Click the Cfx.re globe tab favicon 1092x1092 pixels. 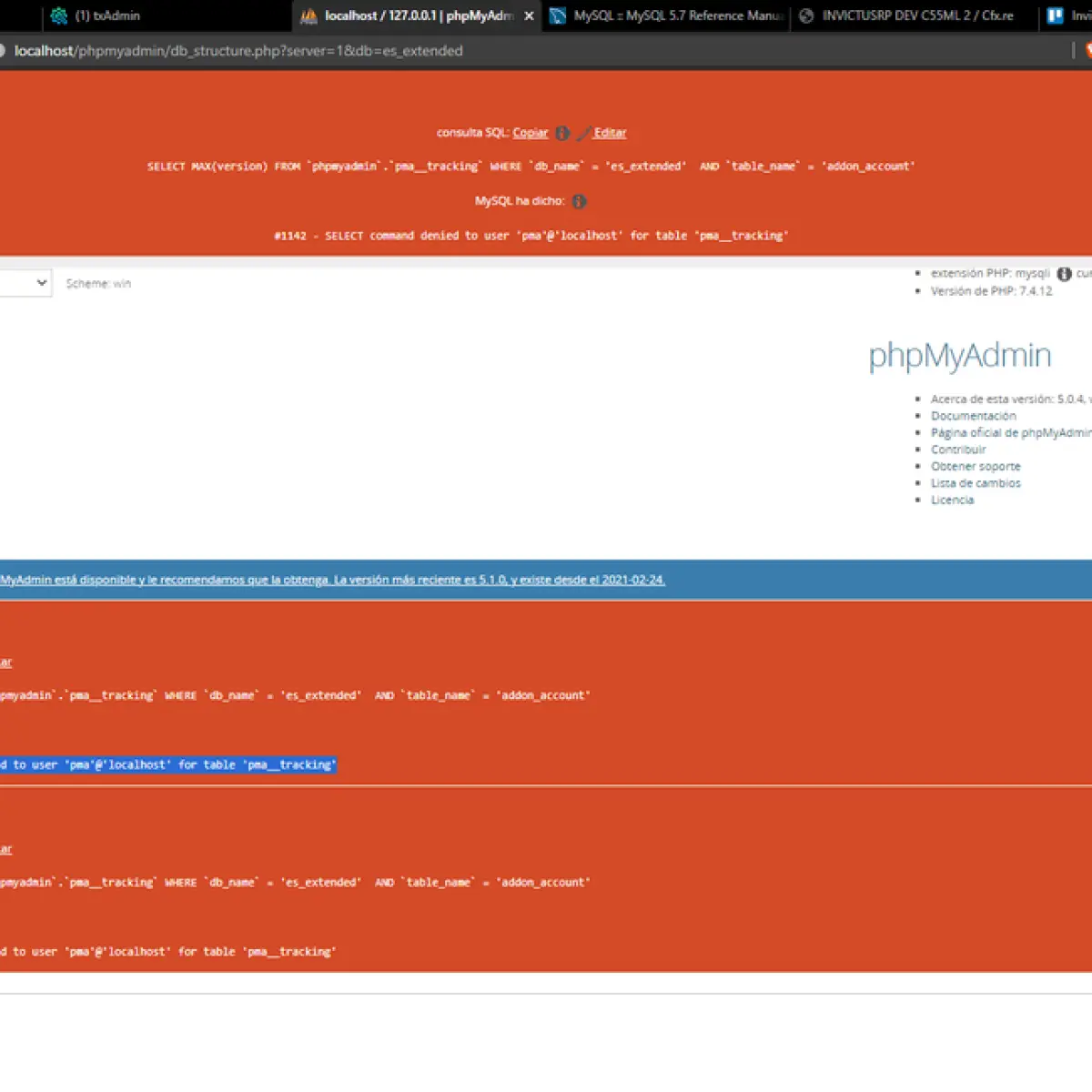point(806,15)
